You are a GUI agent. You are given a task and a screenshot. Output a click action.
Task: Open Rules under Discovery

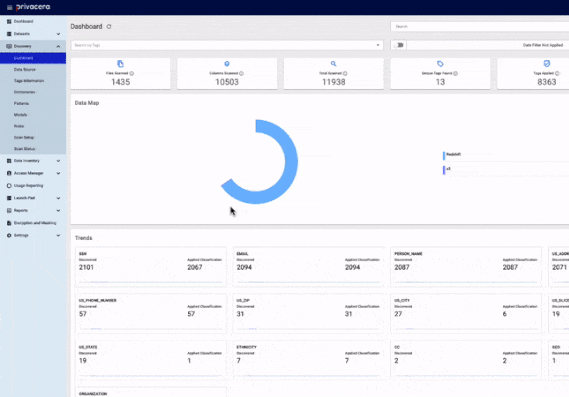(x=33, y=126)
